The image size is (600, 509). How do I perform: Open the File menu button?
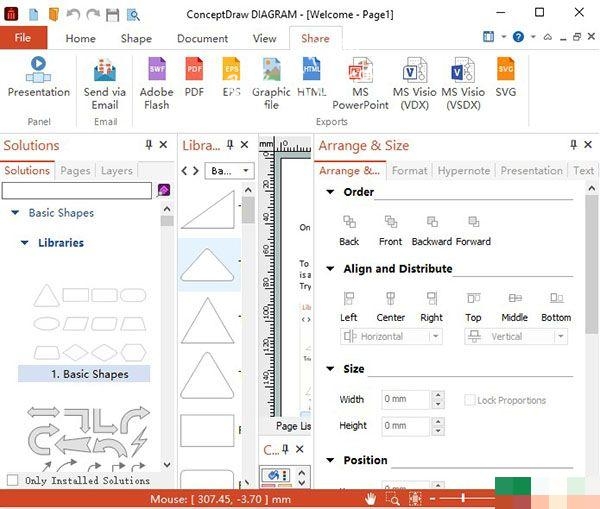point(23,38)
